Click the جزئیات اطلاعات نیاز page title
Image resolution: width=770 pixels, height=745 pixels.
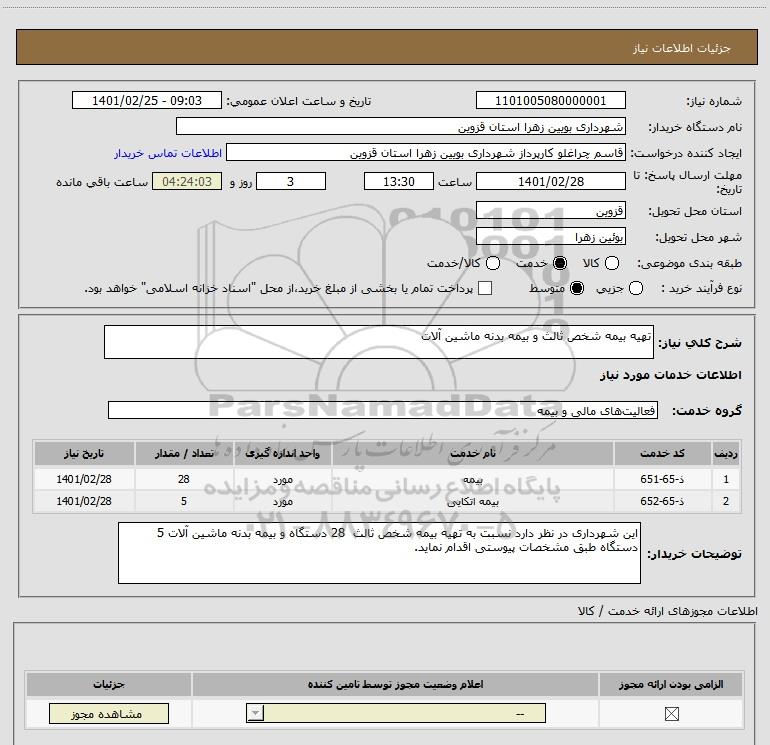point(682,48)
